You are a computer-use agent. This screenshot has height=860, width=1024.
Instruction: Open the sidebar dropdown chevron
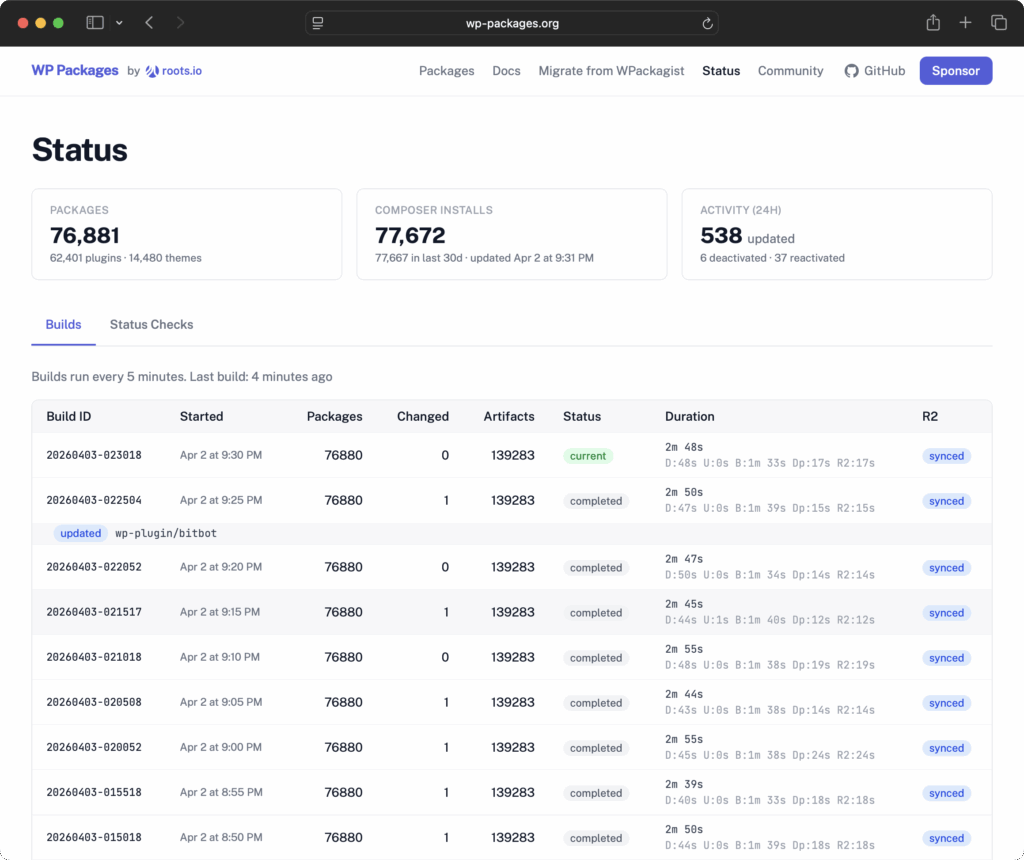pos(120,22)
